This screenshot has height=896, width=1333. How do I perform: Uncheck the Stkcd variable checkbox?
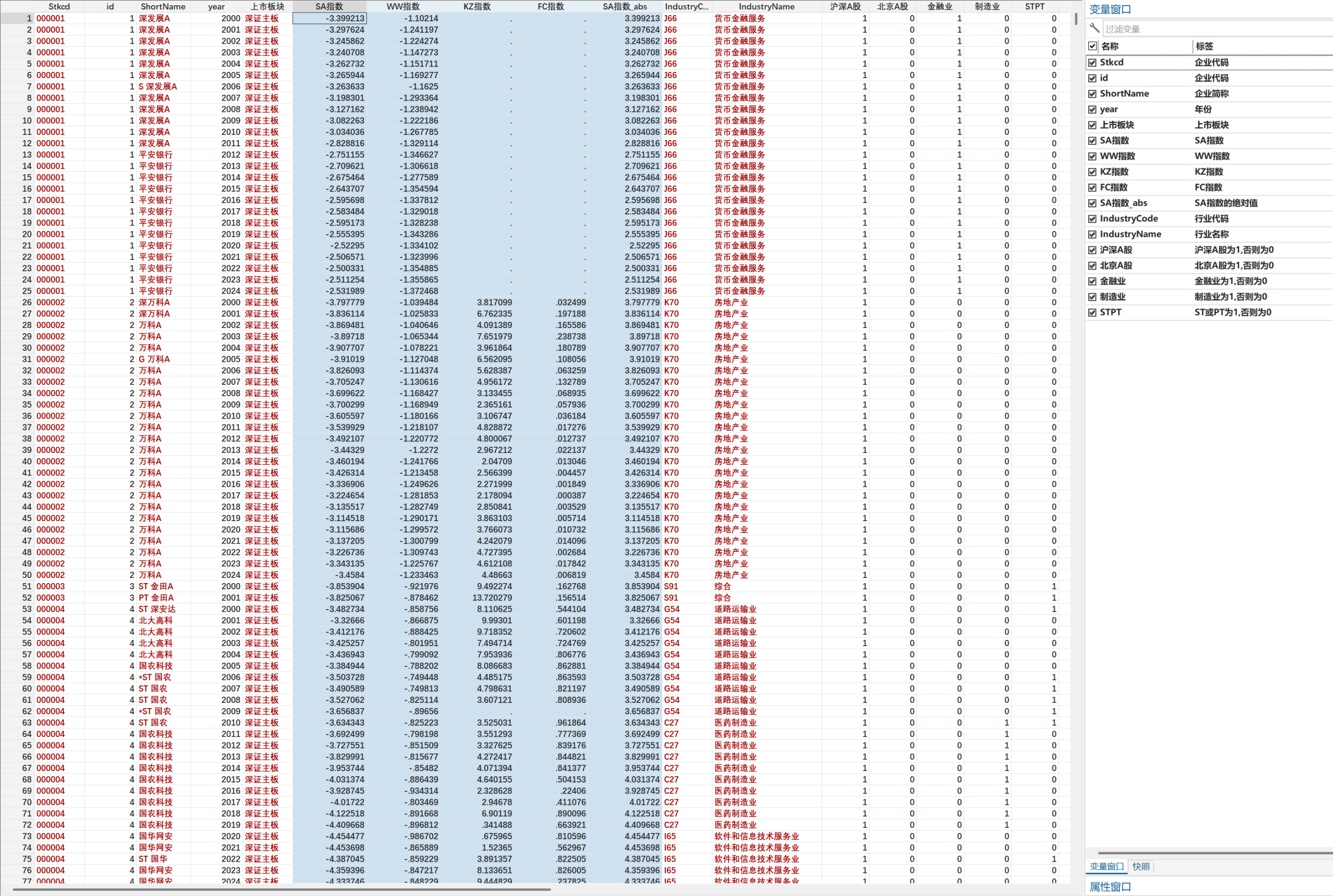(x=1092, y=62)
